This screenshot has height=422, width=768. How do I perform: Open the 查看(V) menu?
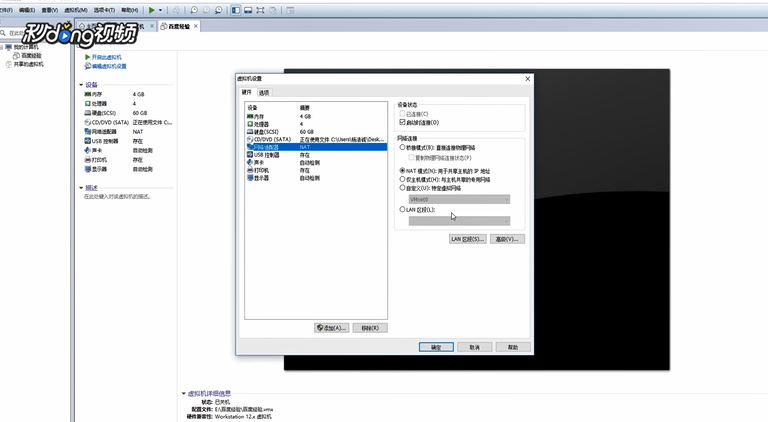pos(49,10)
